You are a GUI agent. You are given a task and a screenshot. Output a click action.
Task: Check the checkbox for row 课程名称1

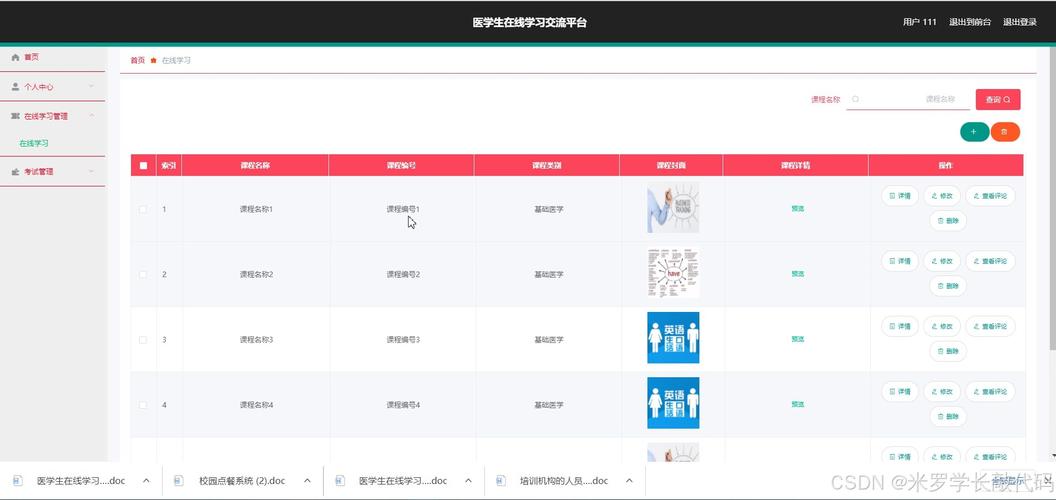click(x=143, y=210)
